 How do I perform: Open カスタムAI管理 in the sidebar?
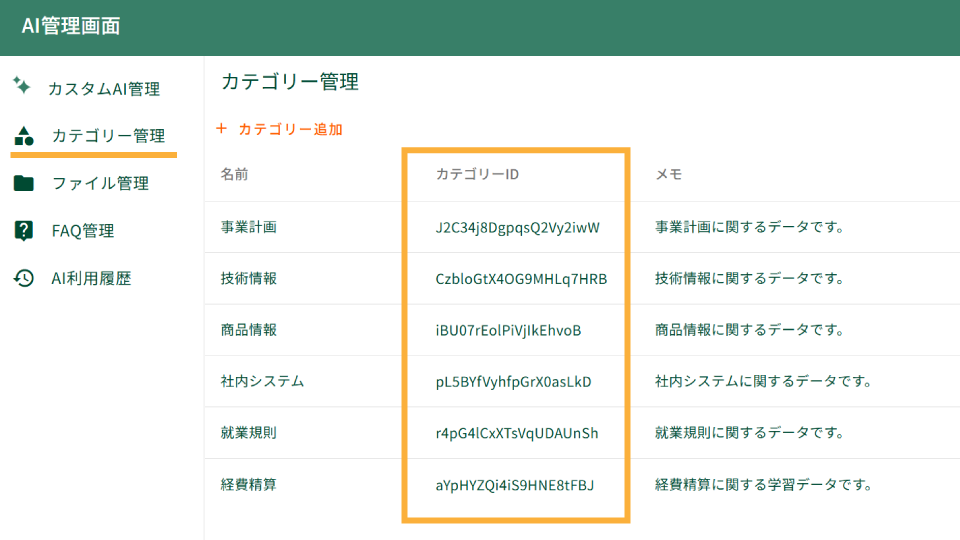pyautogui.click(x=103, y=89)
